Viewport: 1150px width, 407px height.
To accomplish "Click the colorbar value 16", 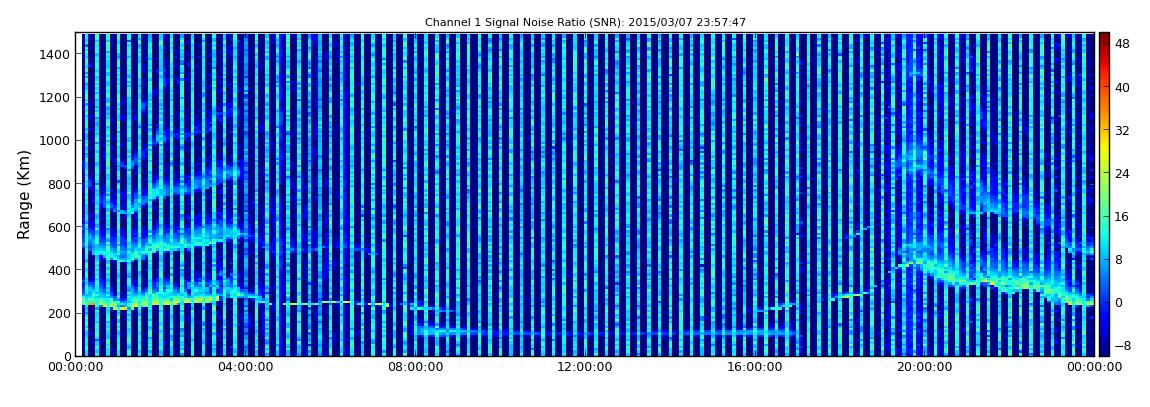I will tap(1122, 216).
